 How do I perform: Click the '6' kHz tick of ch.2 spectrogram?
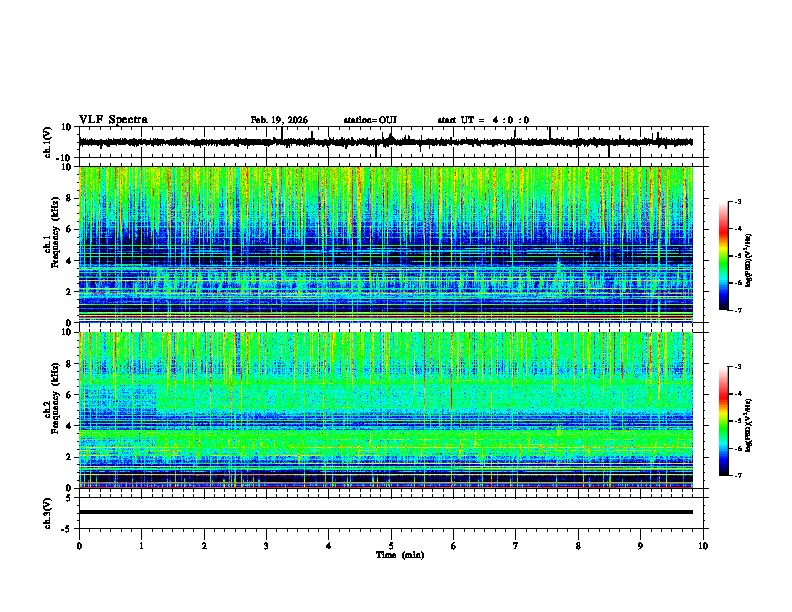pos(70,395)
